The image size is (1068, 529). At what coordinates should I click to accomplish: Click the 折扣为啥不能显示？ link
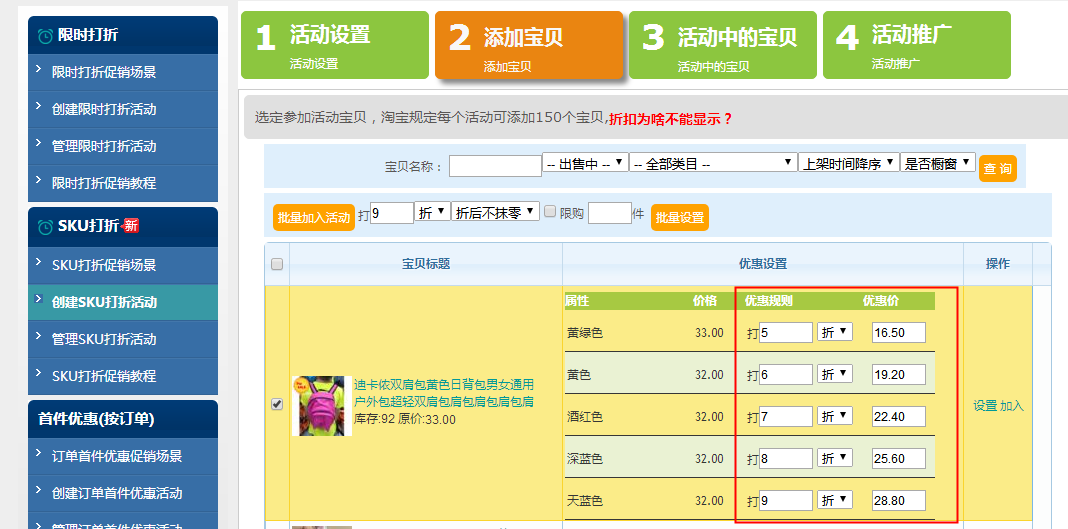pos(670,119)
